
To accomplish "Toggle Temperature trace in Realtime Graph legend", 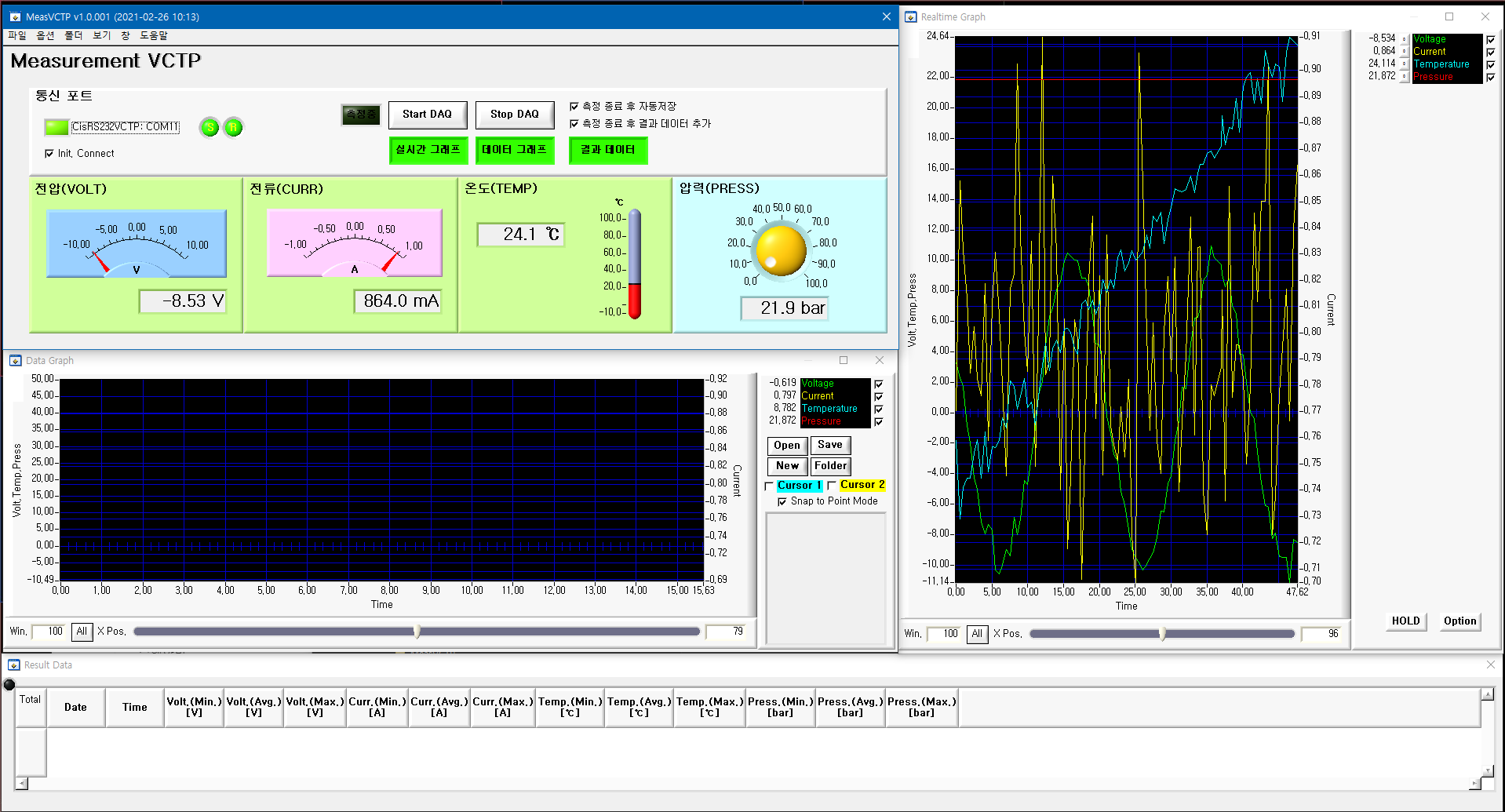I will click(1491, 64).
